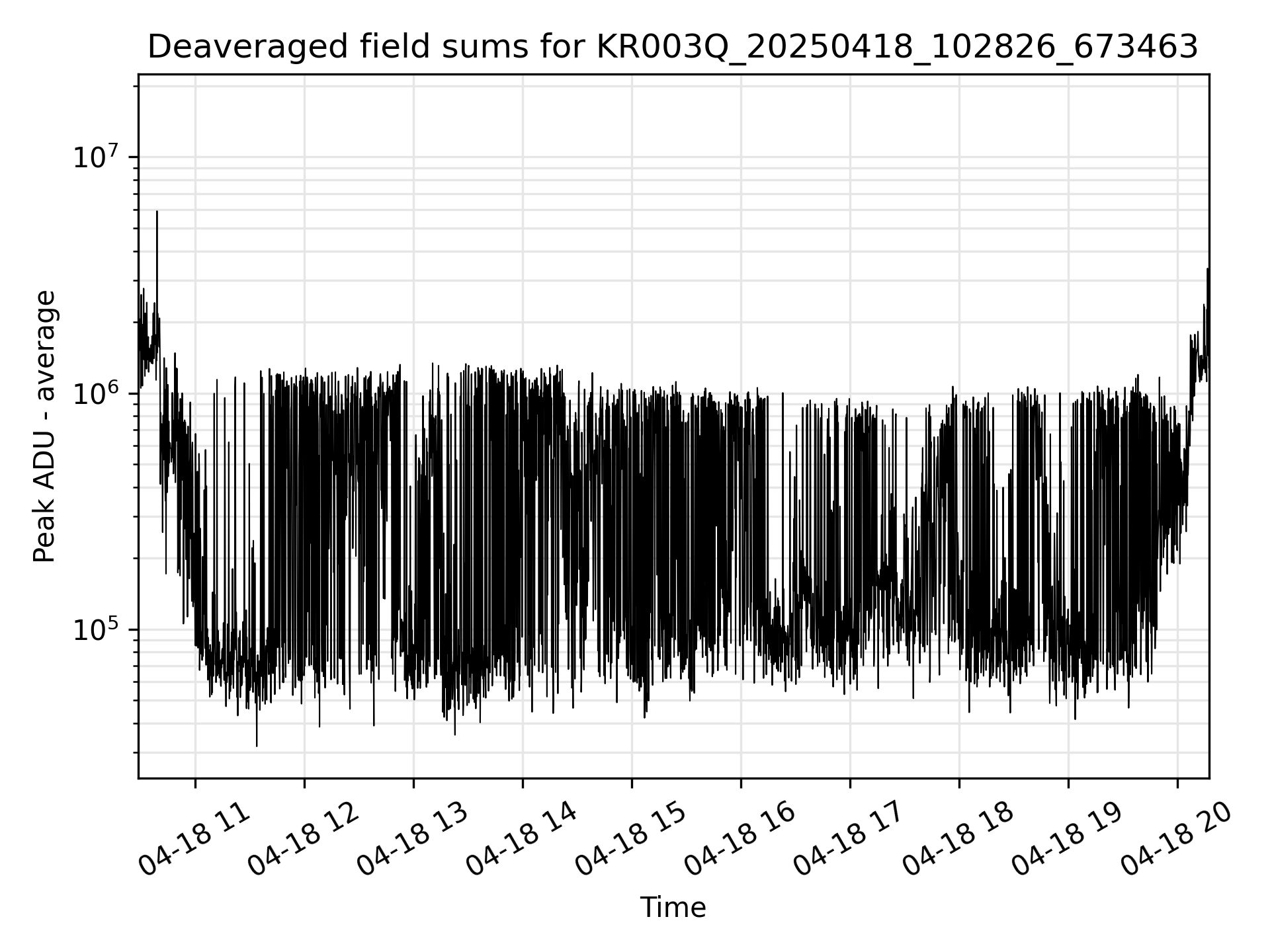Click the 'Time' x-axis label
1270x952 pixels.
673,908
